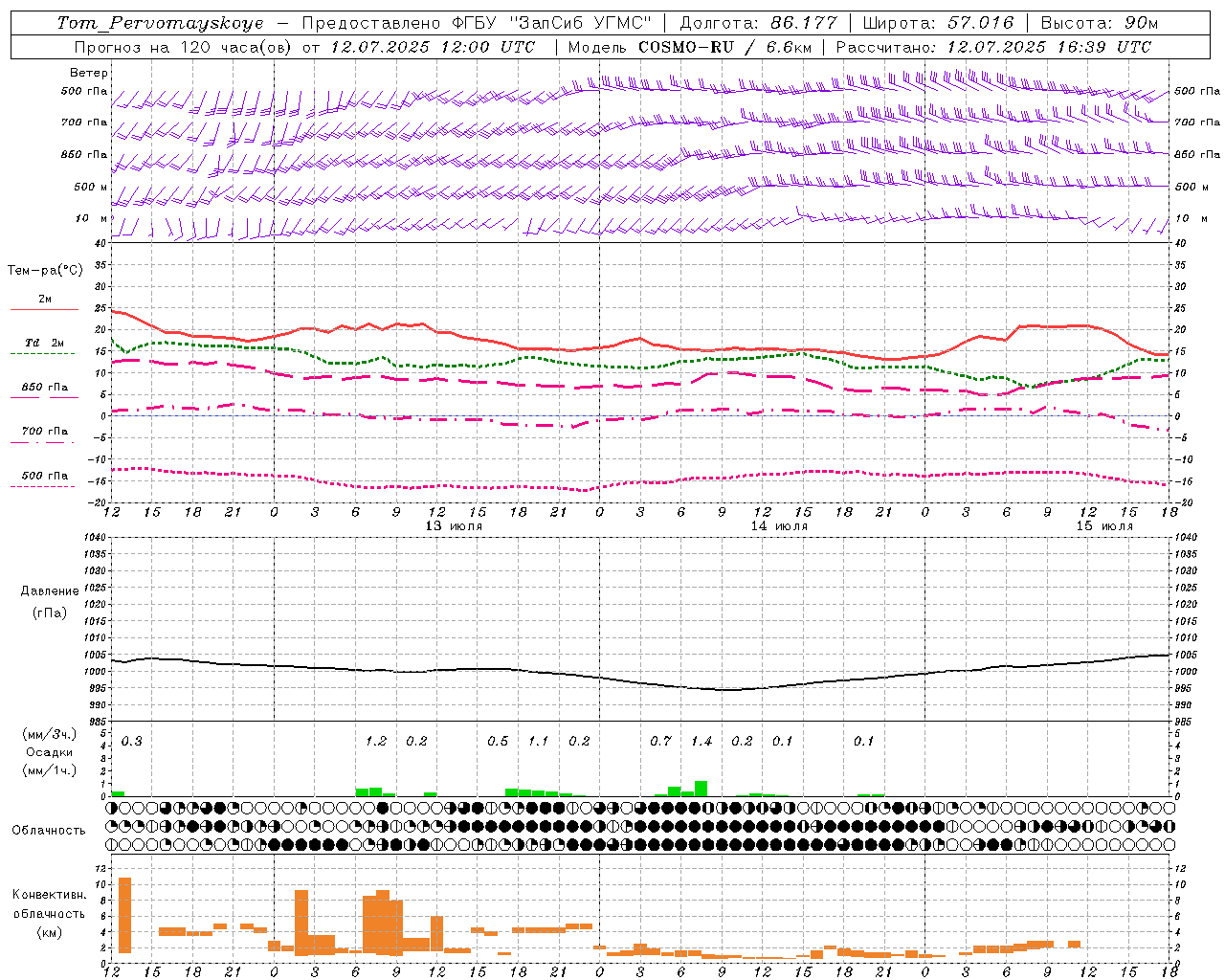
Task: Click the Давление pressure panel label
Action: pos(50,591)
